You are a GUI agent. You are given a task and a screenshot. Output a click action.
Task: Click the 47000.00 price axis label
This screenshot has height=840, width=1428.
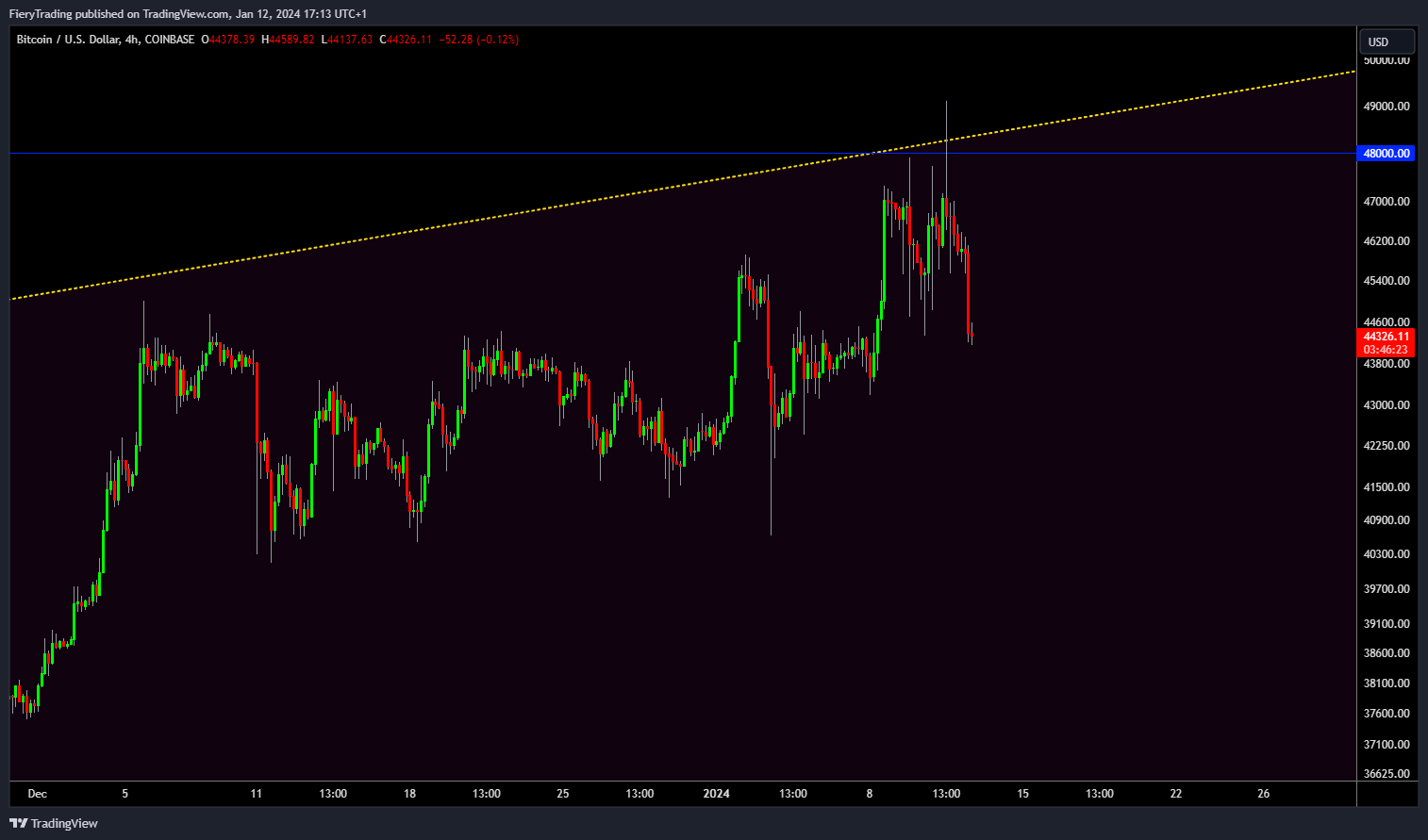click(x=1386, y=202)
